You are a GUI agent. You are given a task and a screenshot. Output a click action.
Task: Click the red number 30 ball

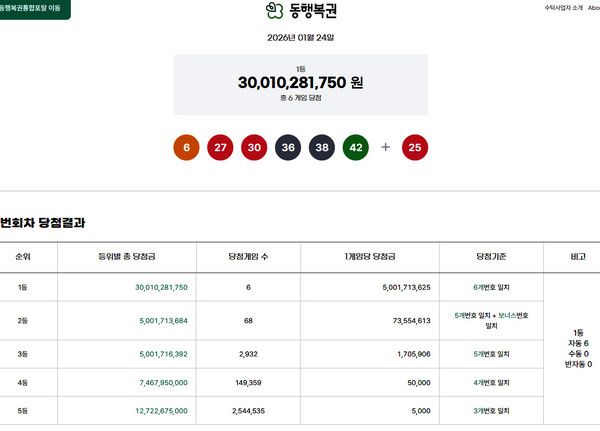(254, 147)
